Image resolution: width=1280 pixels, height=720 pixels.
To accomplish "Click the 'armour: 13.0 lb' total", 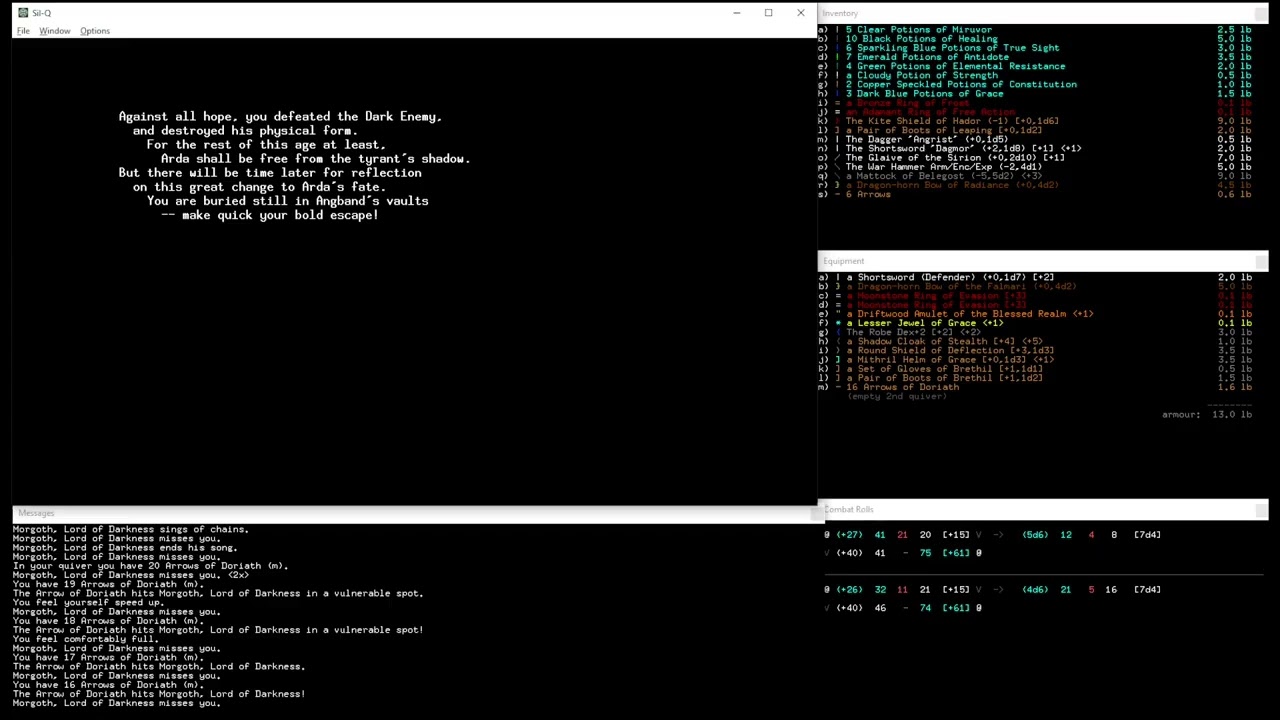I will 1207,414.
